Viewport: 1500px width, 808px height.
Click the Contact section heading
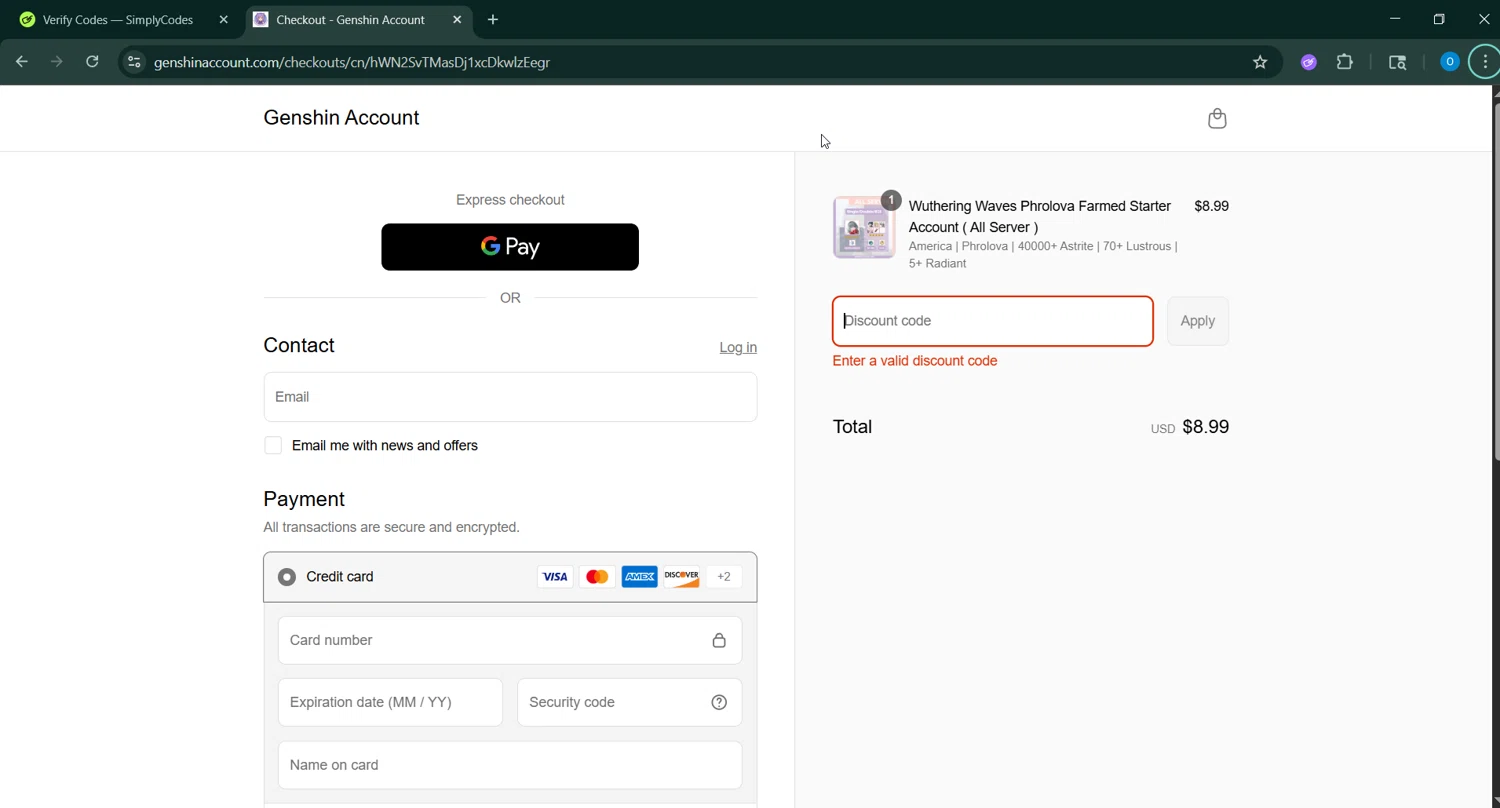pos(299,345)
